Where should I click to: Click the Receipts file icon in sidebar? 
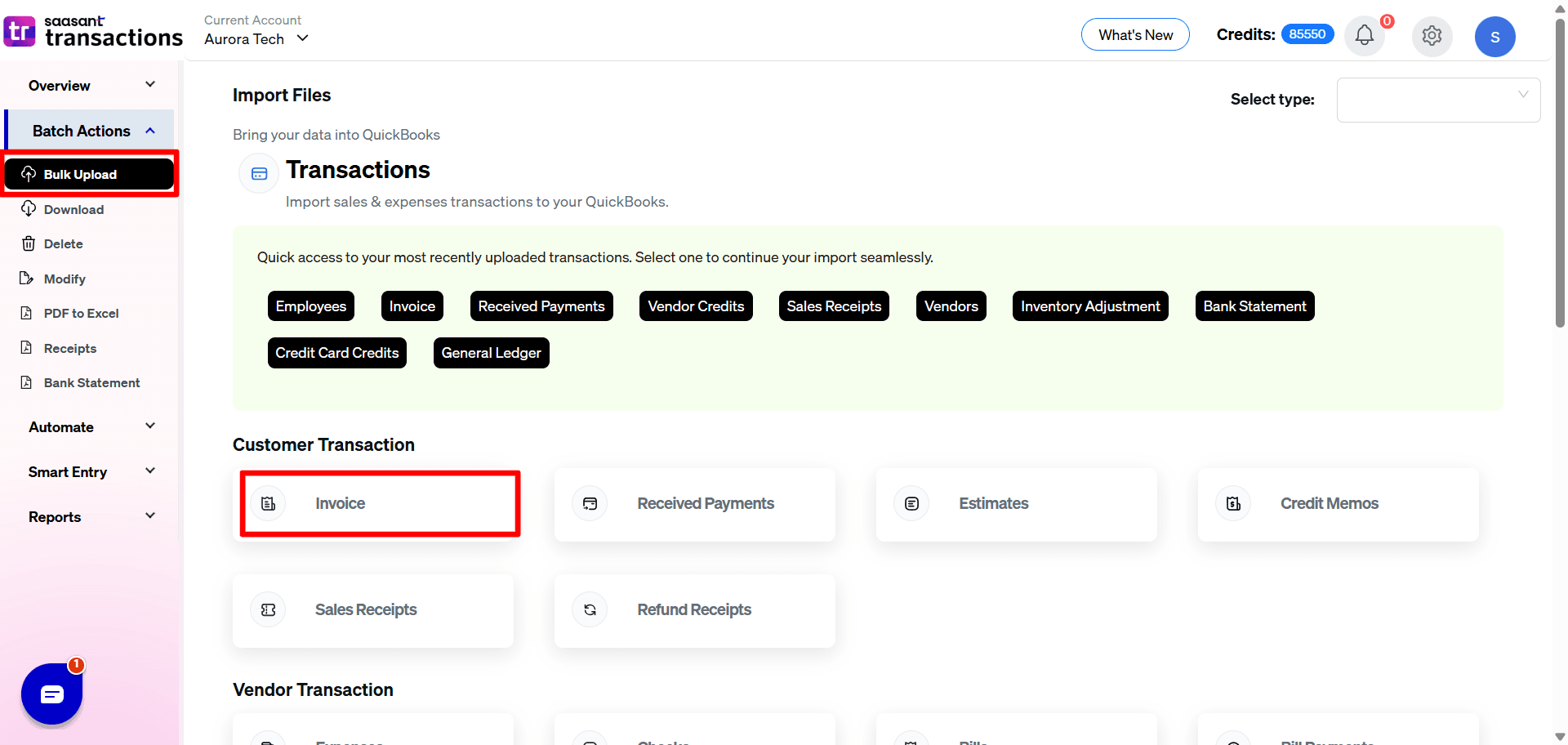coord(27,348)
